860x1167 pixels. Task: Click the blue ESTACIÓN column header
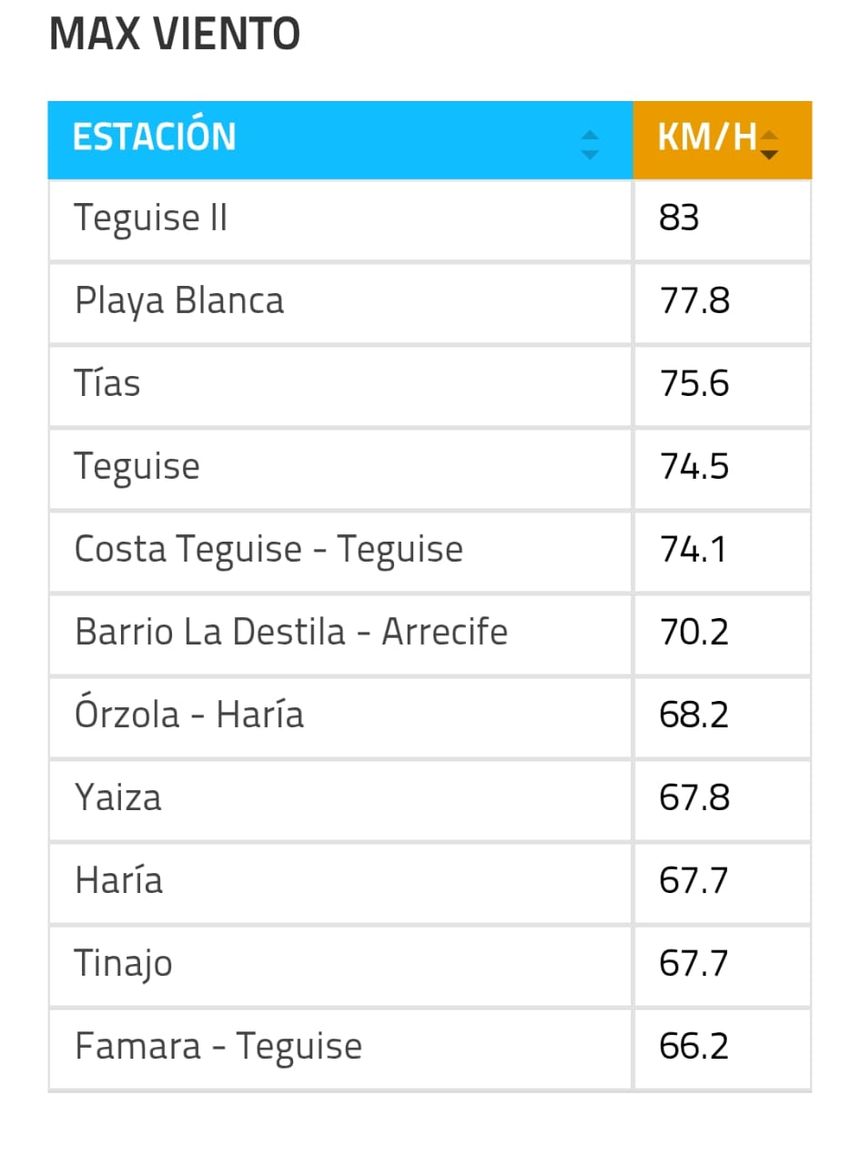300,139
